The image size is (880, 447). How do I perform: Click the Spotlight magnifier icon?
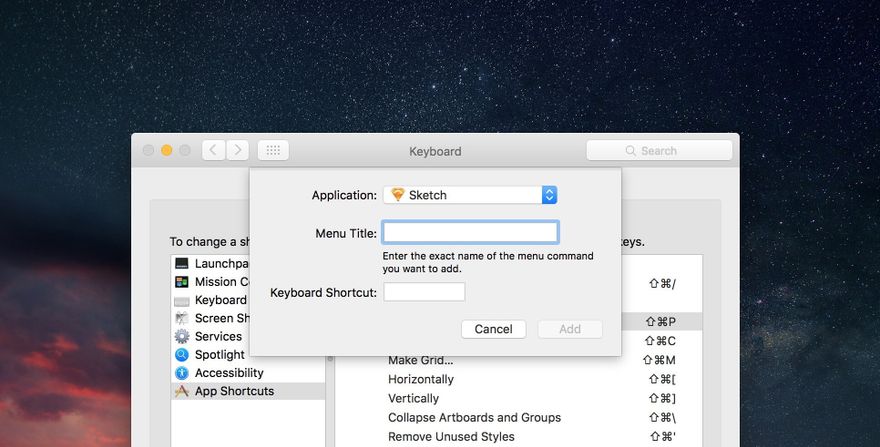point(182,354)
